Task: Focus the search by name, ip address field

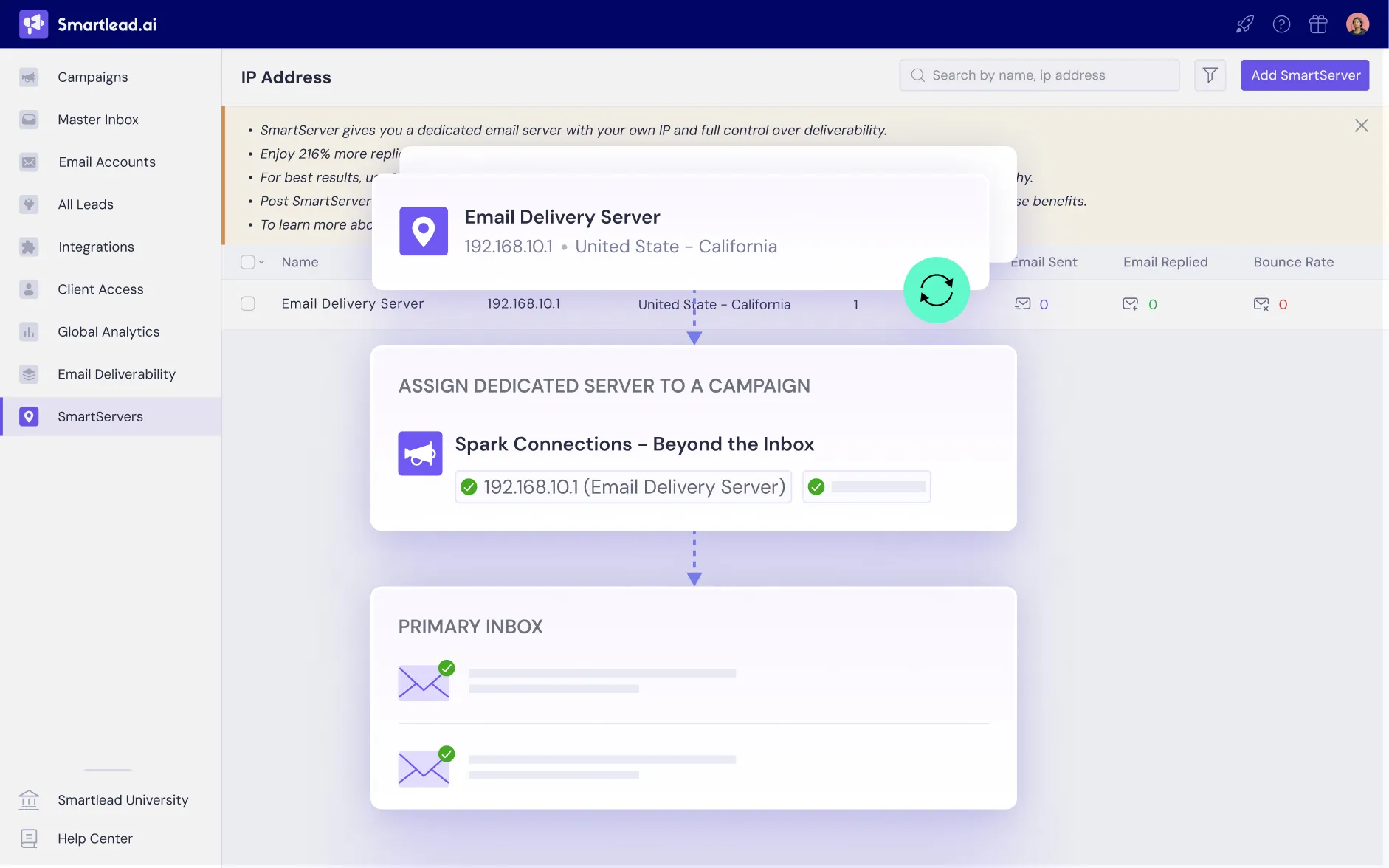Action: (1039, 75)
